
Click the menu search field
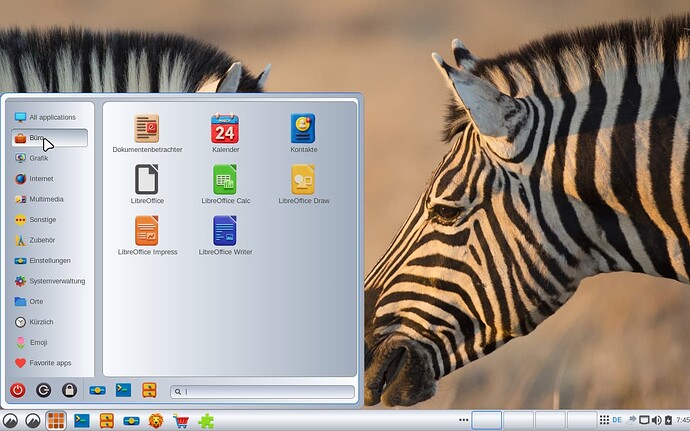coord(263,391)
